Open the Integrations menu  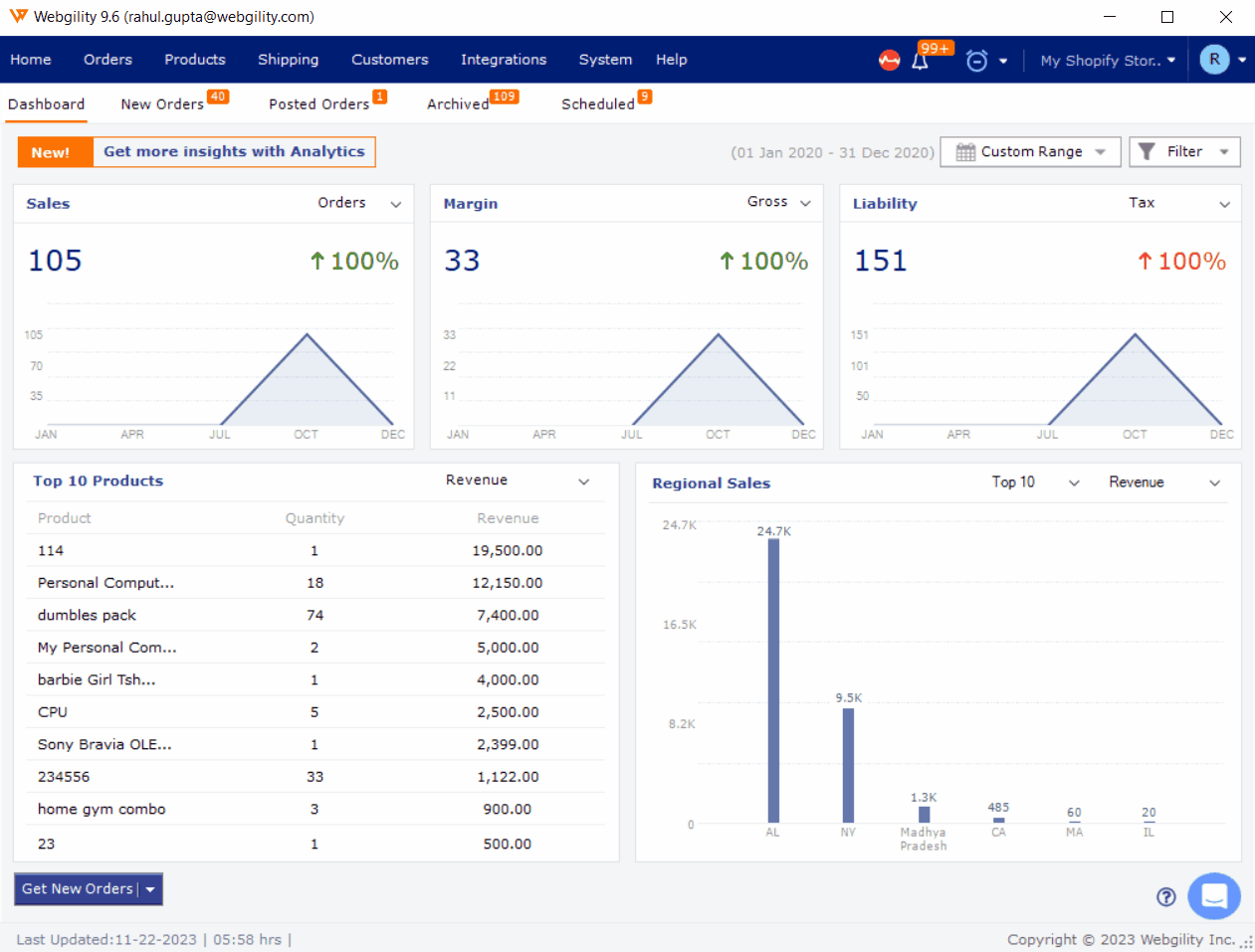pos(503,60)
